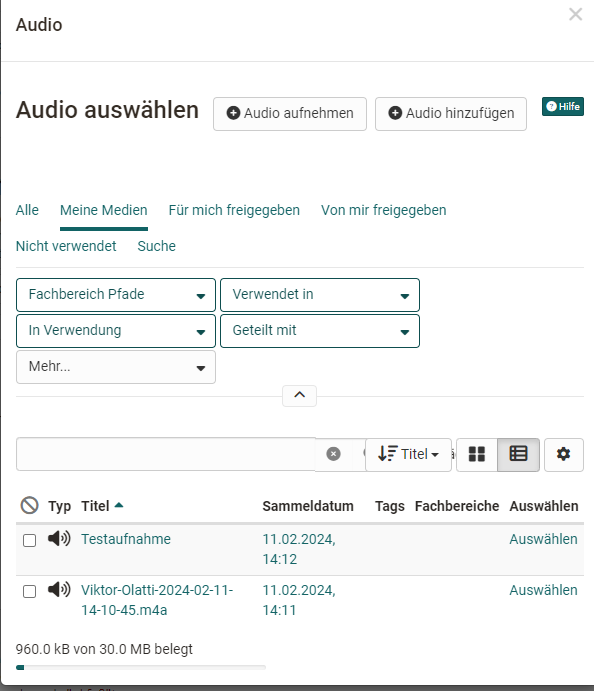Open the Testaufnahme title link

[x=126, y=539]
